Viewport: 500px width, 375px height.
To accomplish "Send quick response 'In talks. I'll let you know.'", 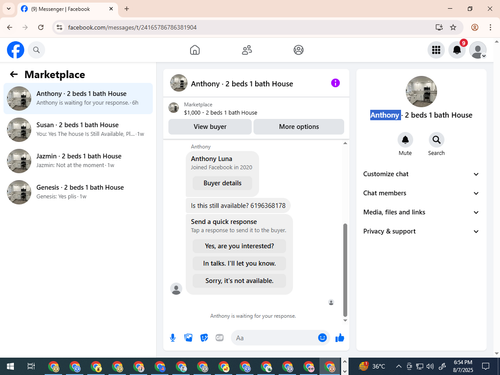I will tap(239, 263).
